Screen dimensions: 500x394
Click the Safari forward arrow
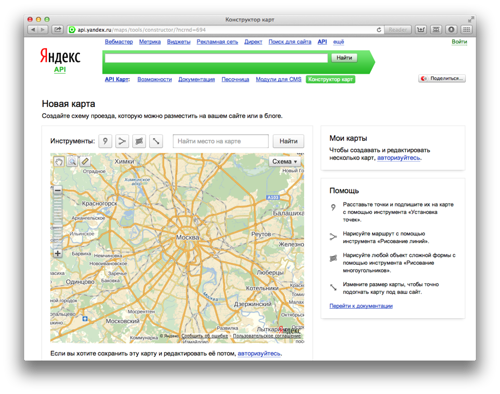point(43,30)
